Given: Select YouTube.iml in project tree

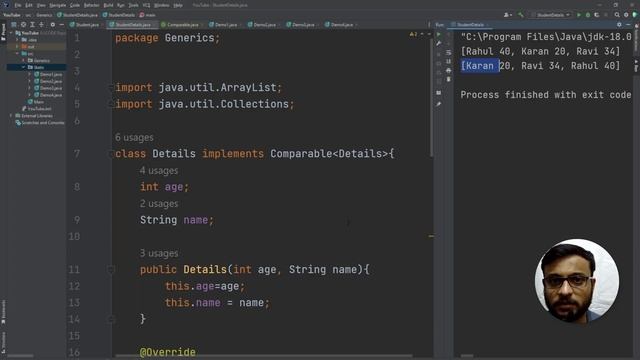Looking at the screenshot, I should (x=37, y=109).
